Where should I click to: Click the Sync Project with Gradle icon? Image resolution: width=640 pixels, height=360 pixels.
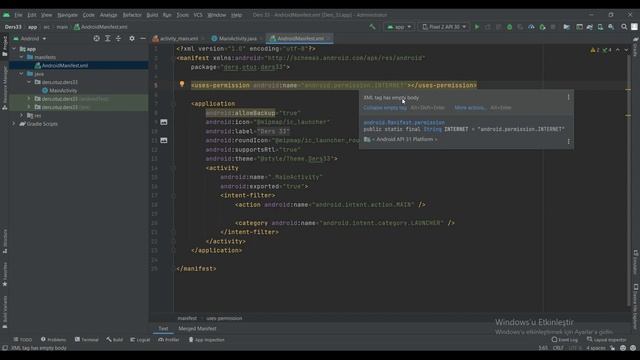[590, 27]
